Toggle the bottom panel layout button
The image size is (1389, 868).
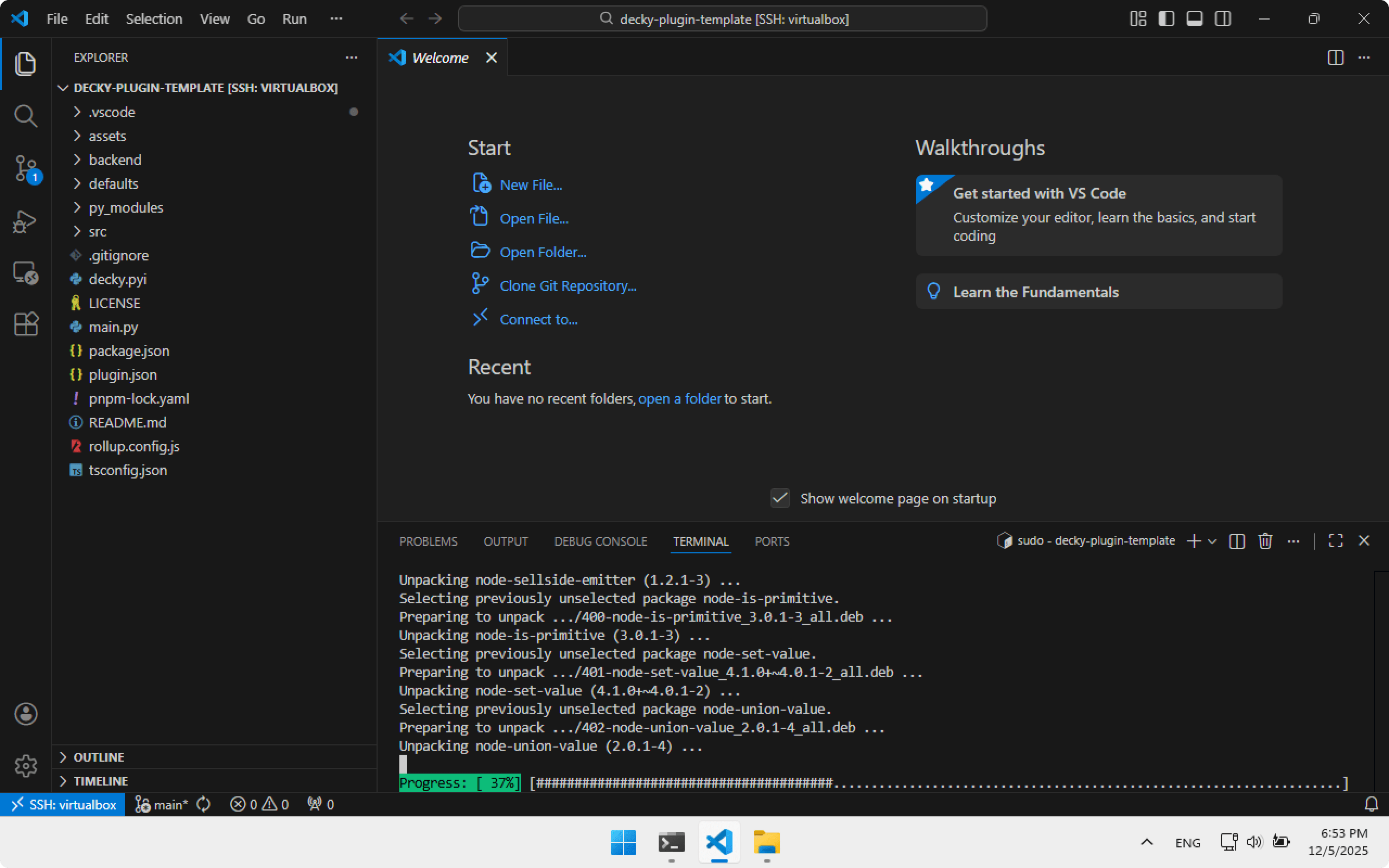(1194, 19)
